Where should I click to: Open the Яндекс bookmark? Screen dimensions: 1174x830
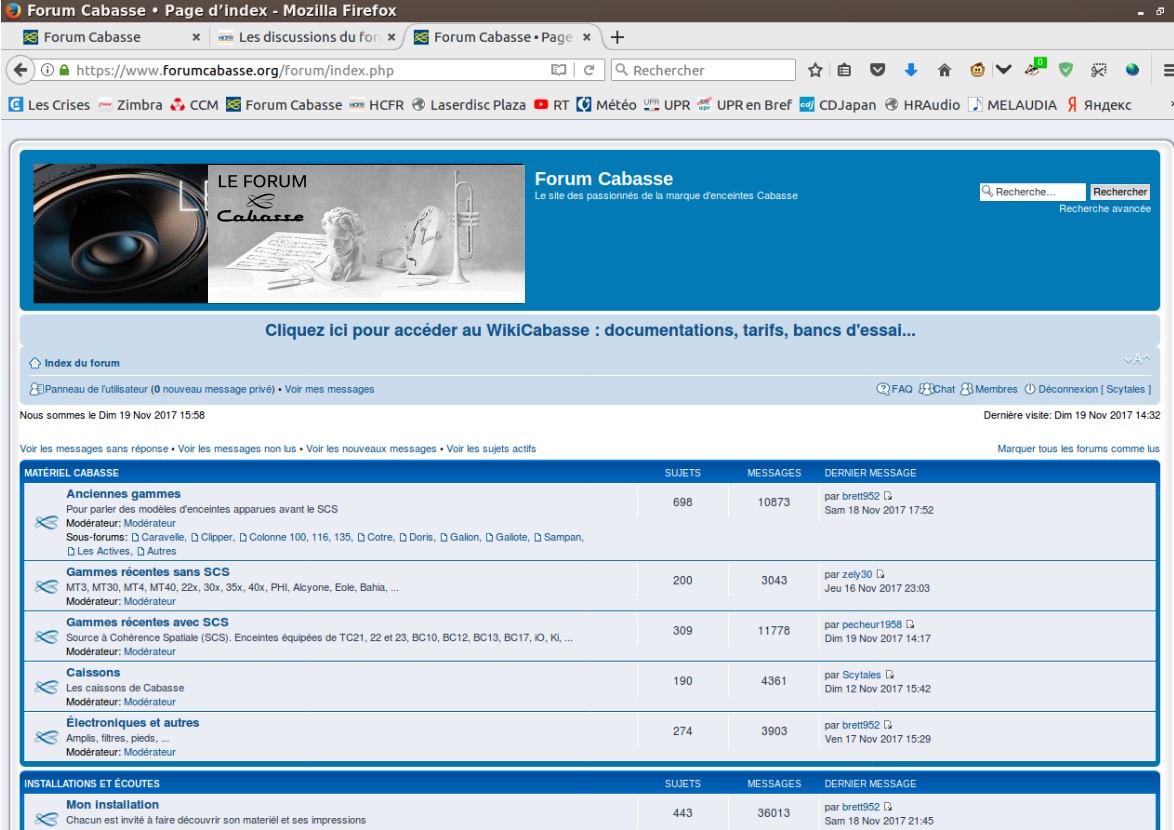[1098, 105]
